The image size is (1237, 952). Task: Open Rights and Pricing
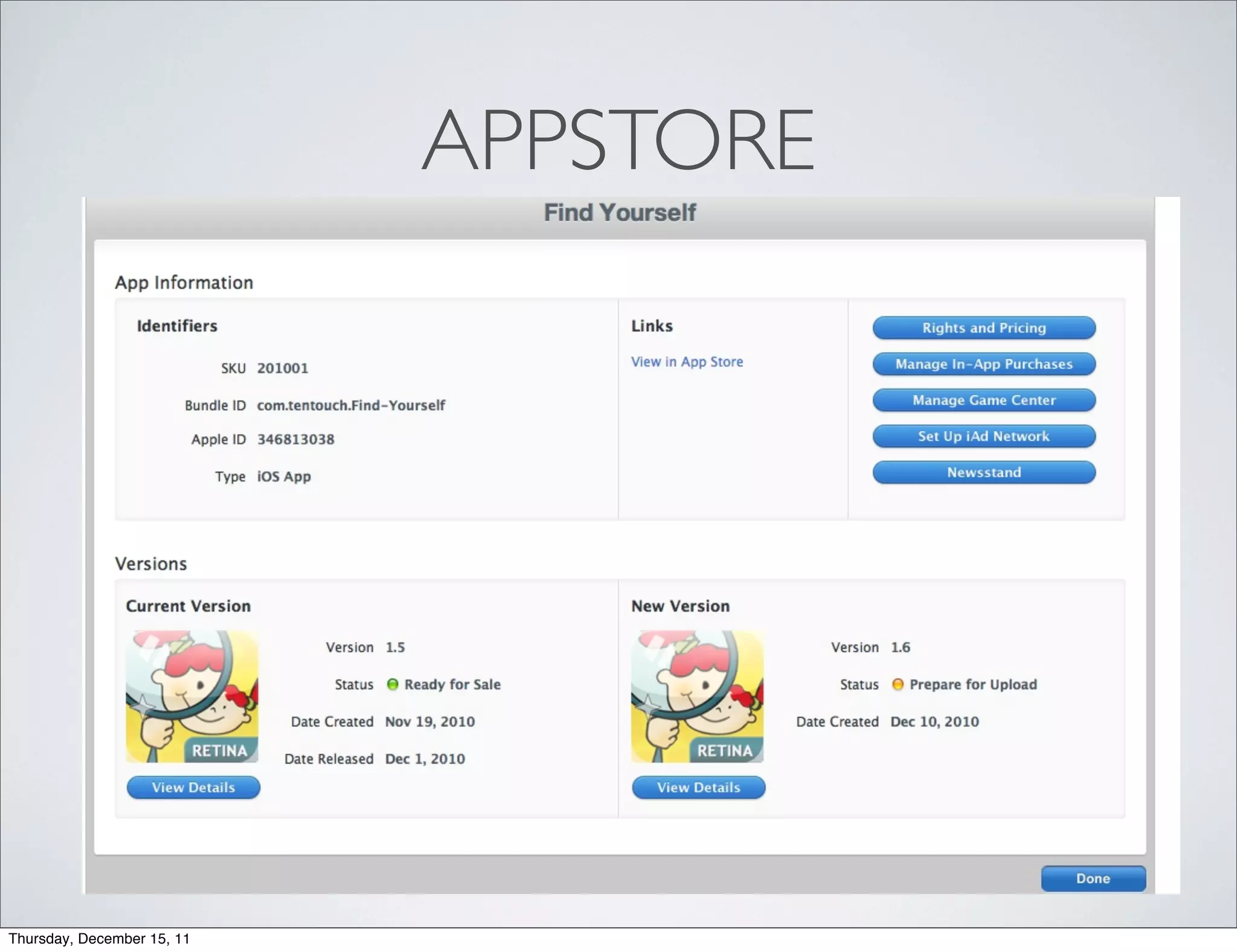tap(984, 328)
